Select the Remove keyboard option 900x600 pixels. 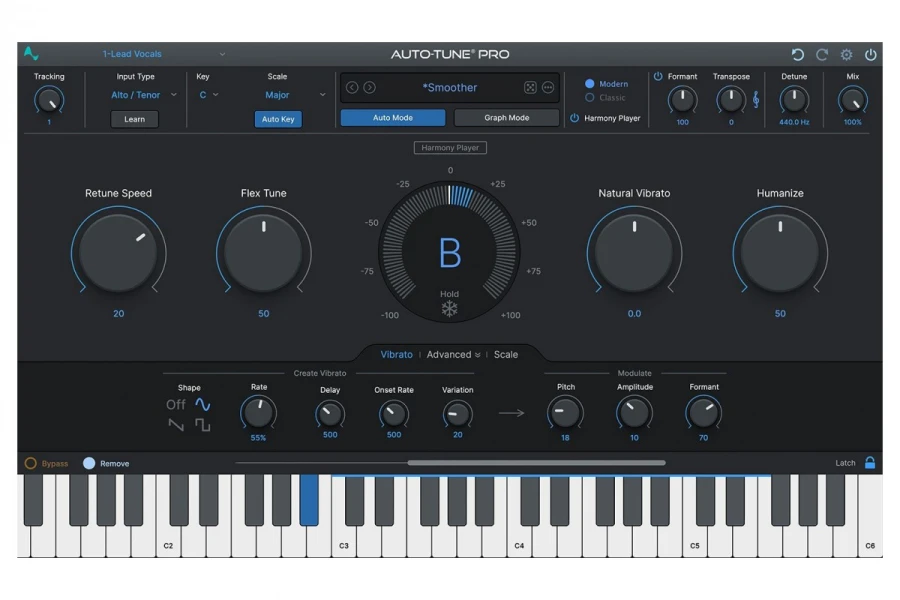point(89,463)
